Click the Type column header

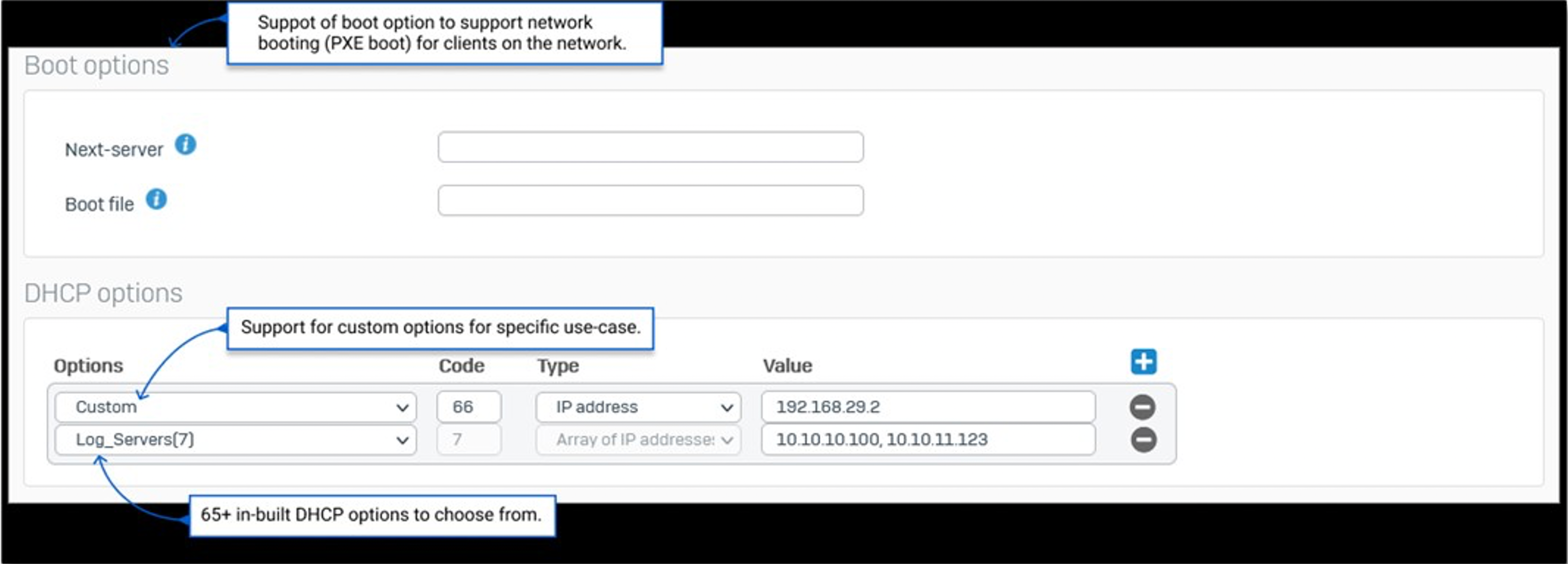(x=557, y=366)
